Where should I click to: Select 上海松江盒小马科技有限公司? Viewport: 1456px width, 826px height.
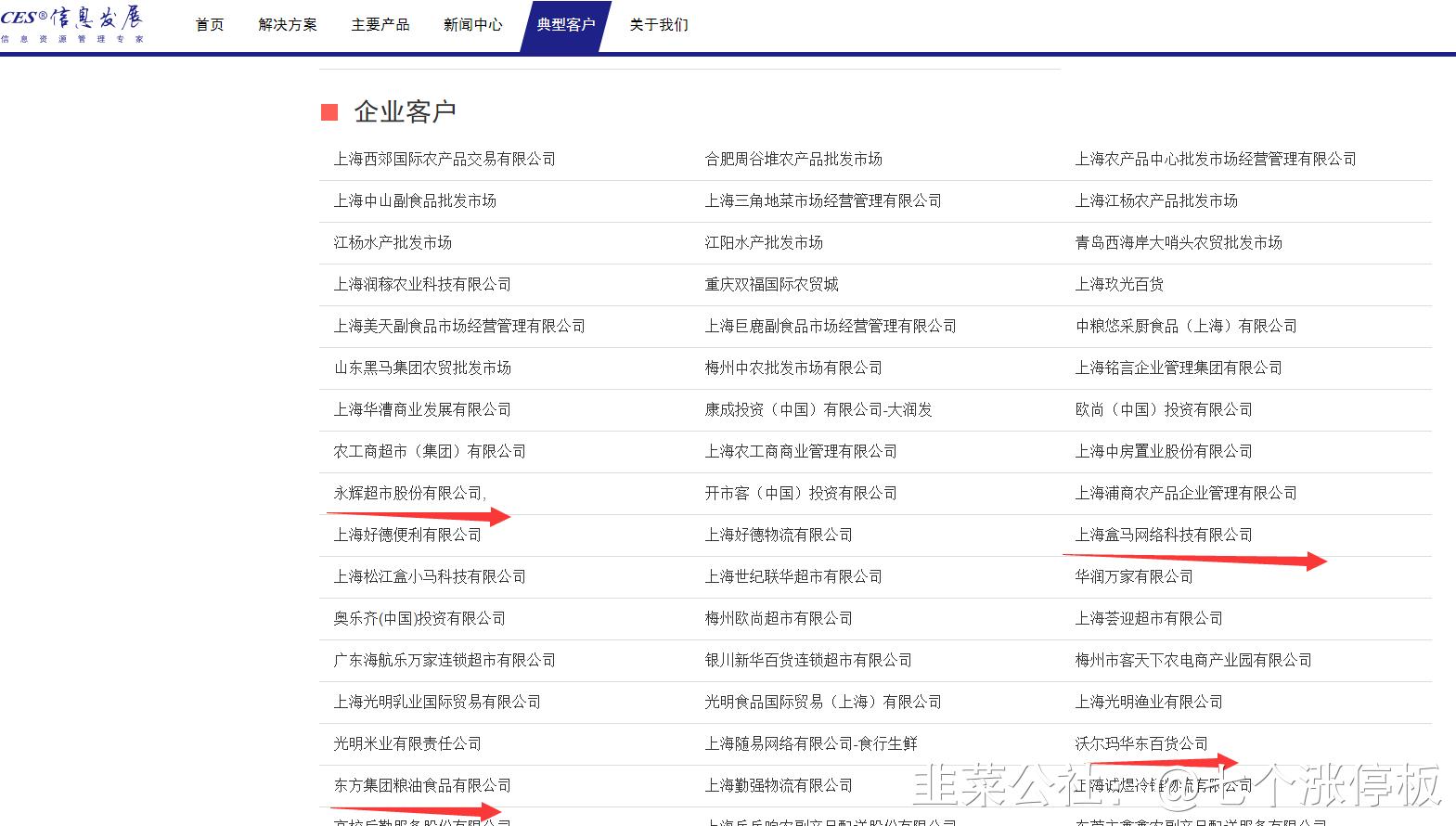coord(430,577)
